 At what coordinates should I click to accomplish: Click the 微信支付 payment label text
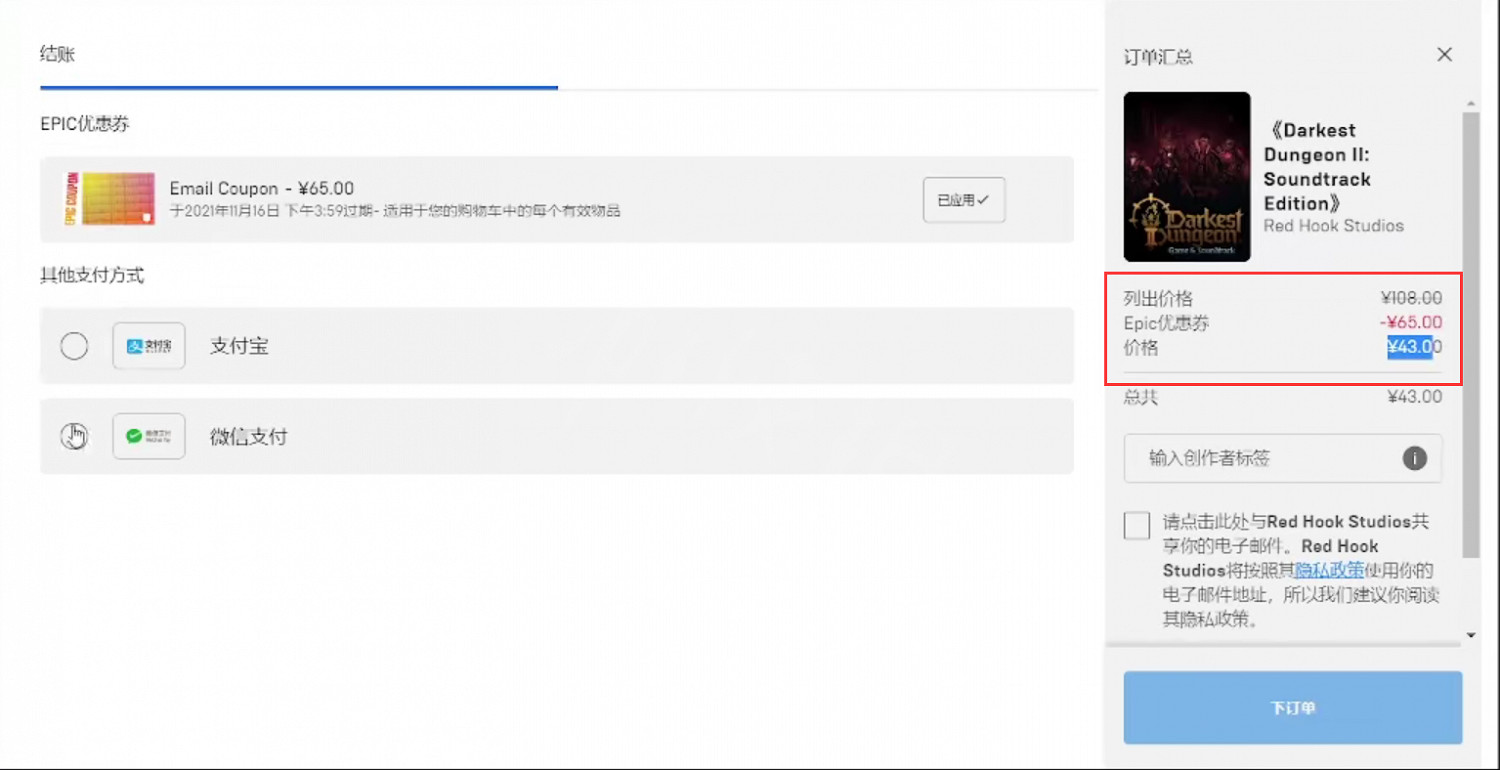click(248, 437)
